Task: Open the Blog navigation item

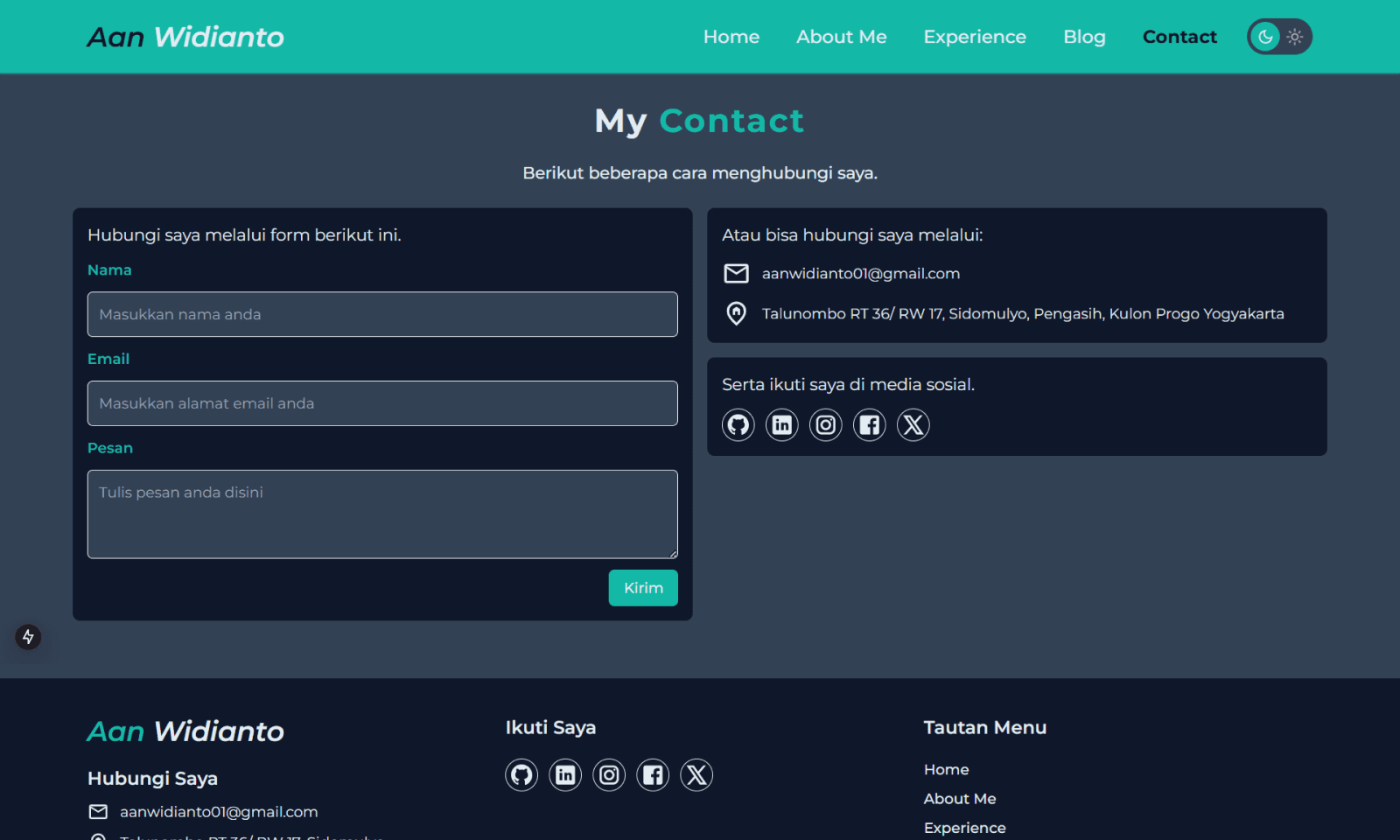Action: 1084,37
